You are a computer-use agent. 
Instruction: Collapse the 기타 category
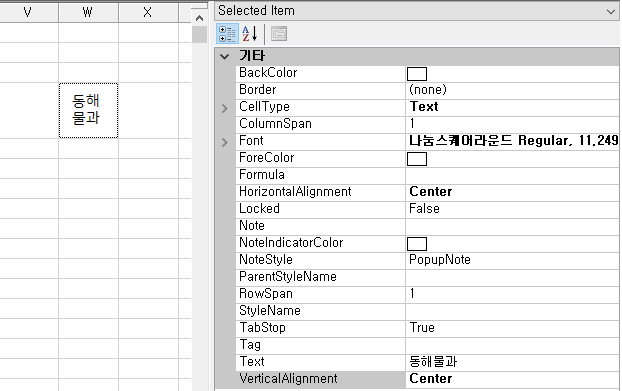[x=225, y=56]
